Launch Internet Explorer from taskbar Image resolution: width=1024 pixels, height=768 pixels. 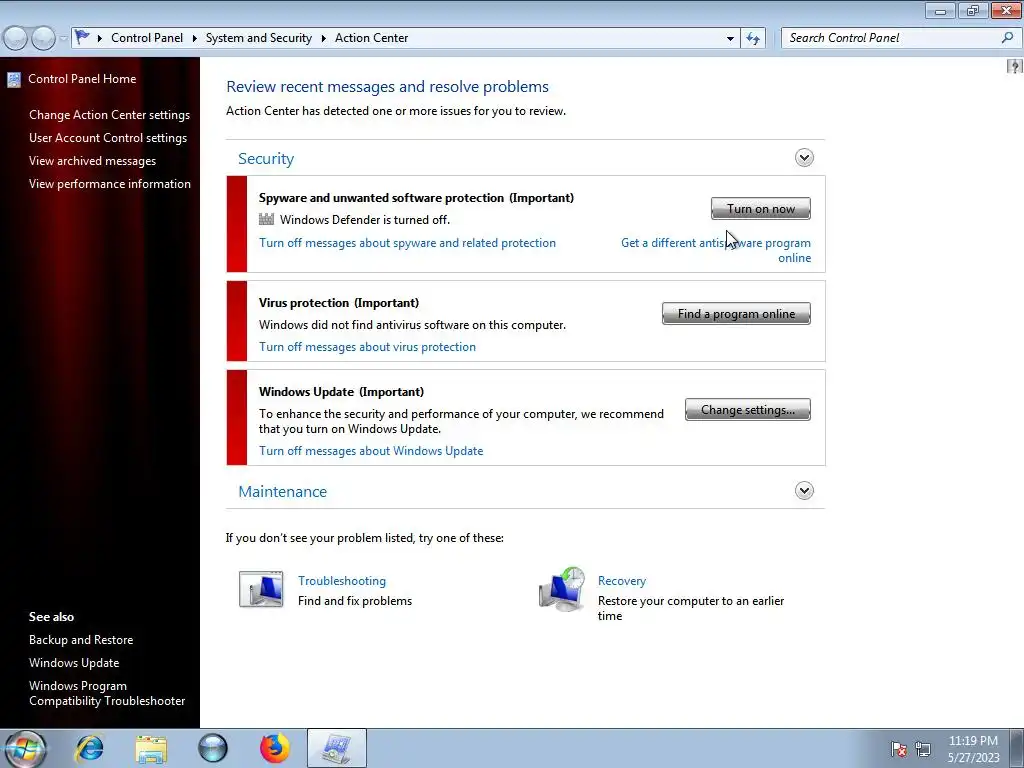pos(89,748)
